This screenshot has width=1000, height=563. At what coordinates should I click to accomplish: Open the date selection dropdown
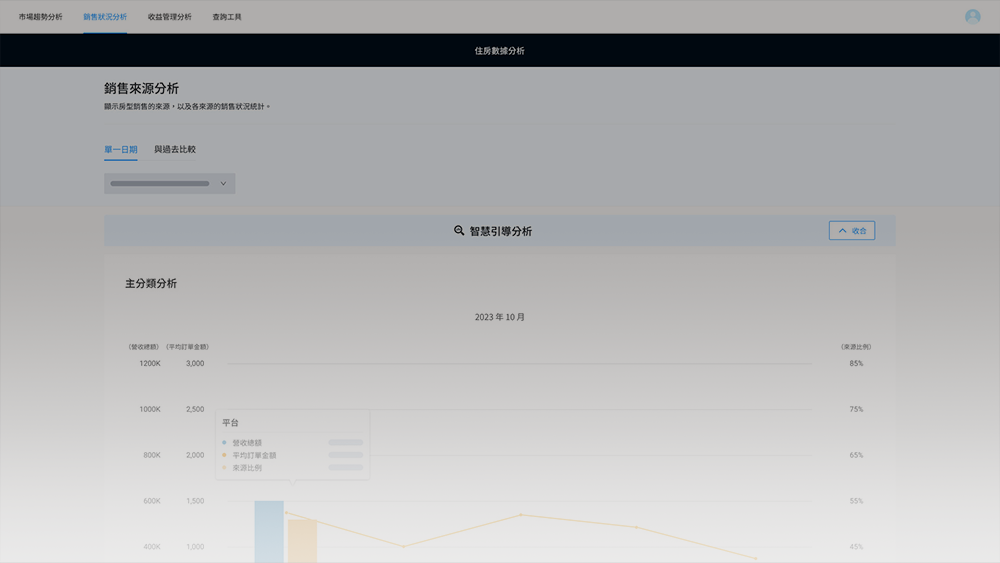(170, 184)
